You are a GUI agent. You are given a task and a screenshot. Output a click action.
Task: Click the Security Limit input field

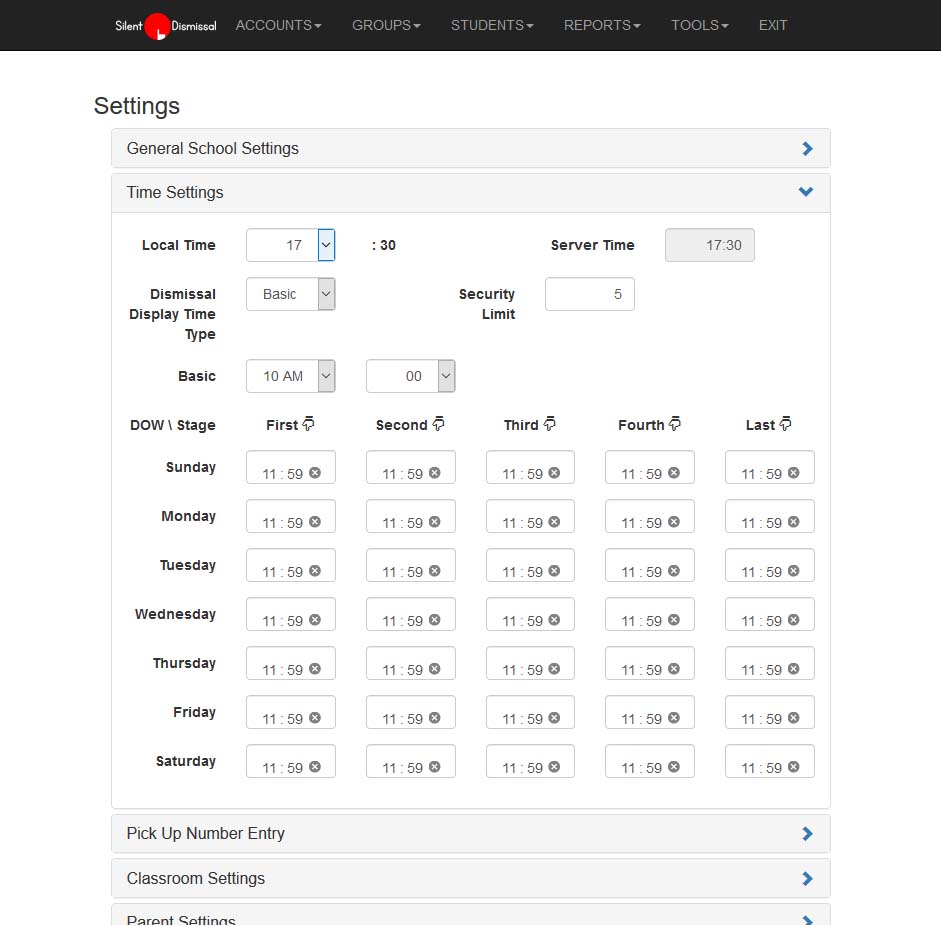coord(589,294)
